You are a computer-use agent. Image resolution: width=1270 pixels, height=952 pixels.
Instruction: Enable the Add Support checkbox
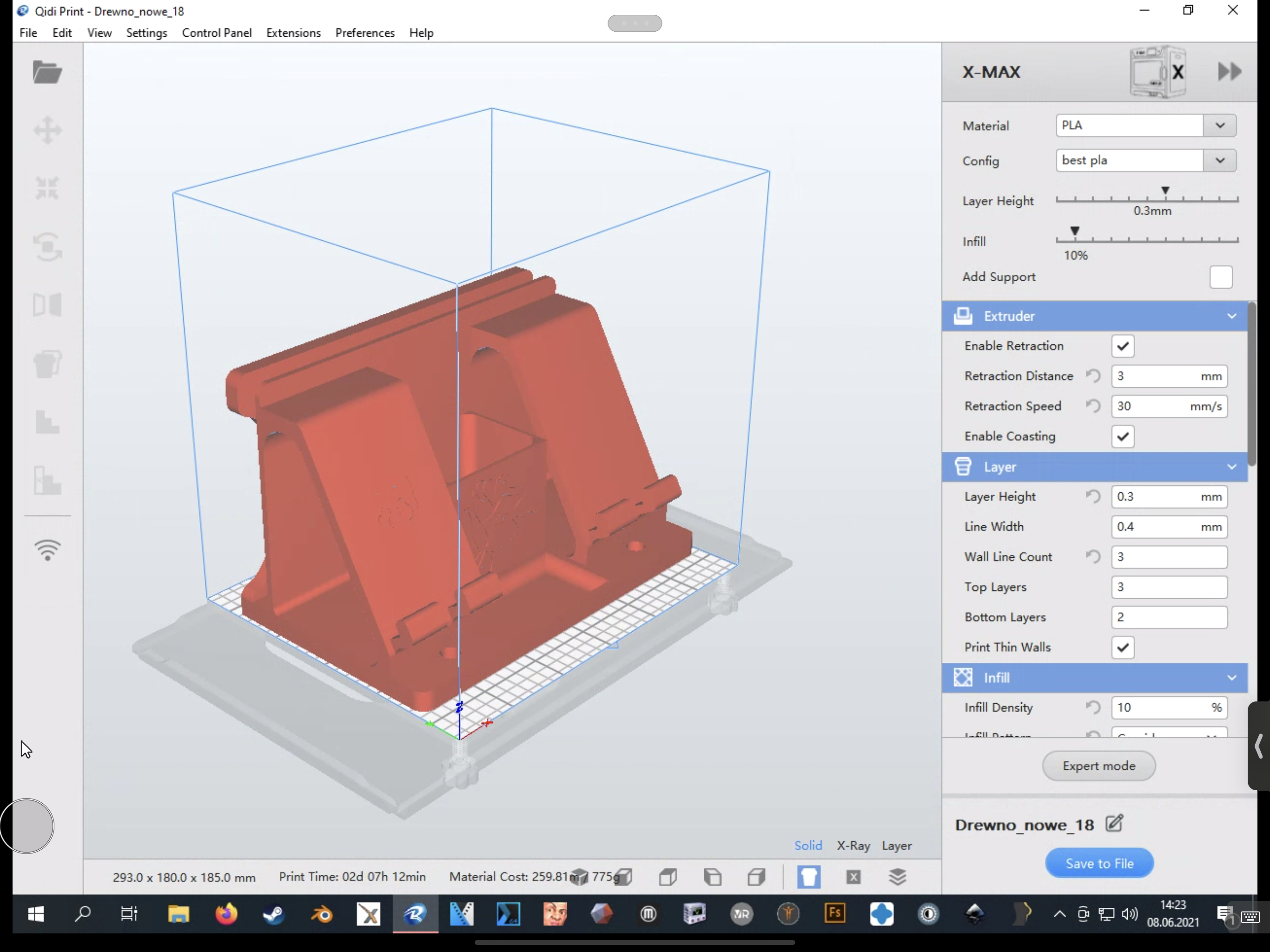point(1220,278)
